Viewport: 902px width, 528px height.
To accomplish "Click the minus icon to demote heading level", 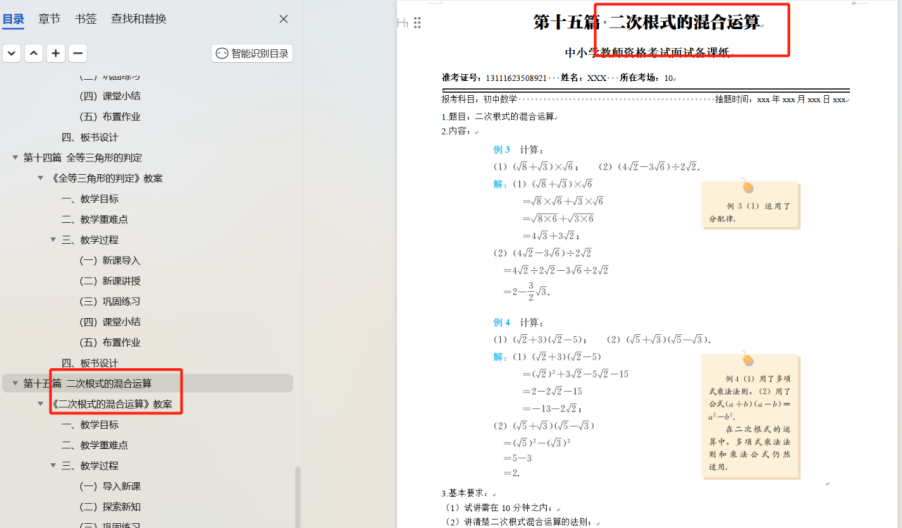I will 78,53.
